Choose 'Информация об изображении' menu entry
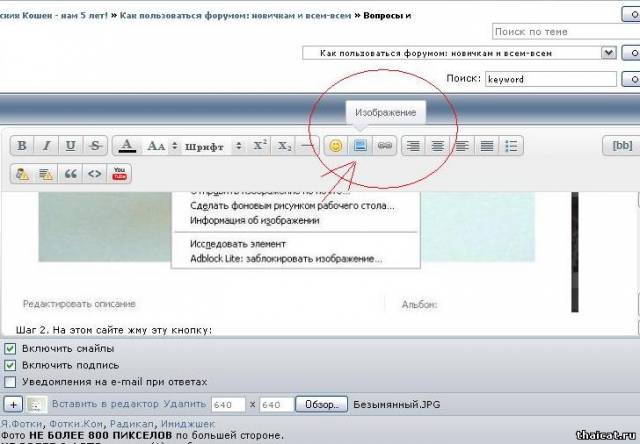The image size is (640, 444). (x=254, y=220)
